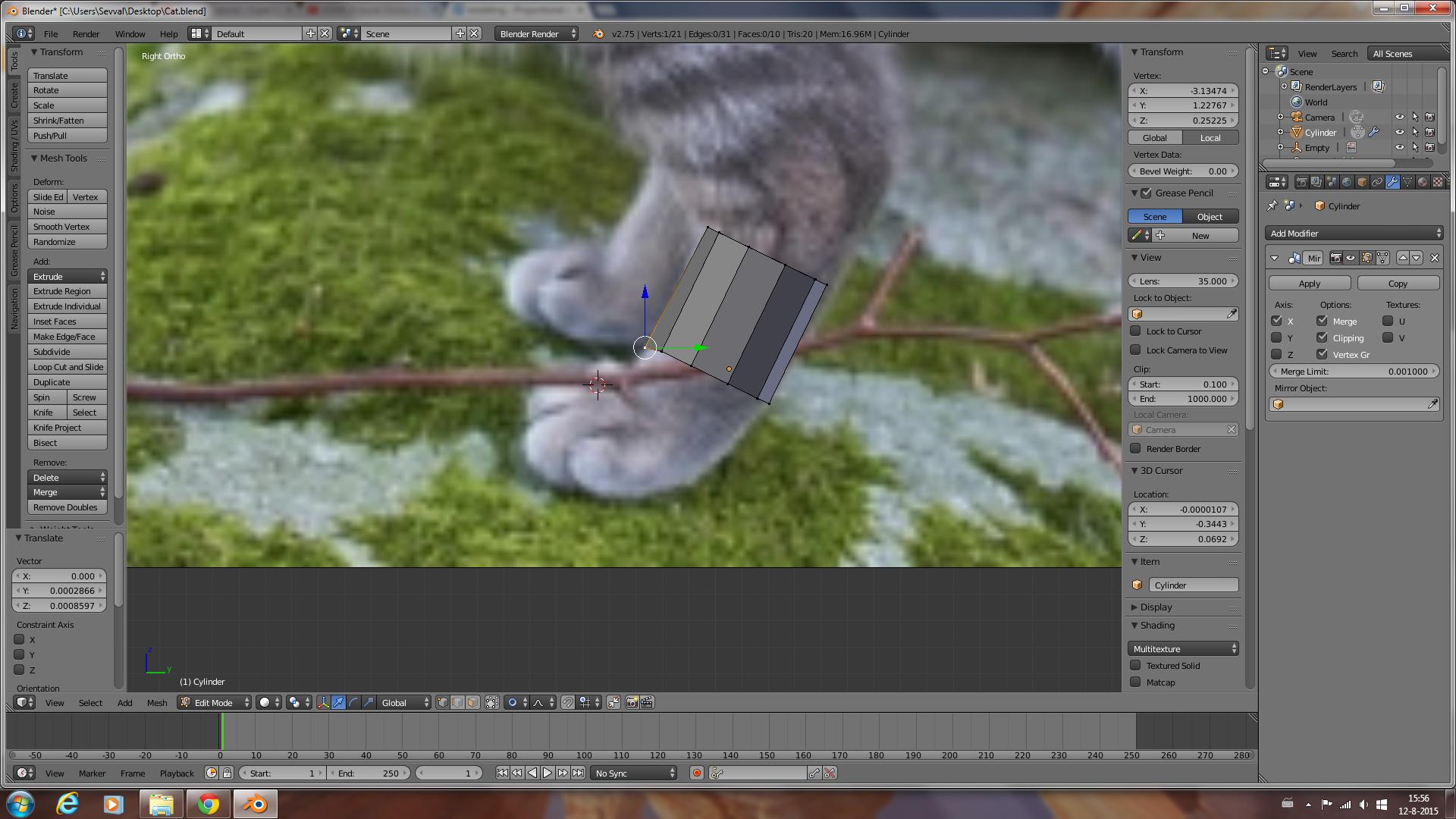Toggle the 3D manipulator widget
The image size is (1456, 819).
pyautogui.click(x=324, y=702)
